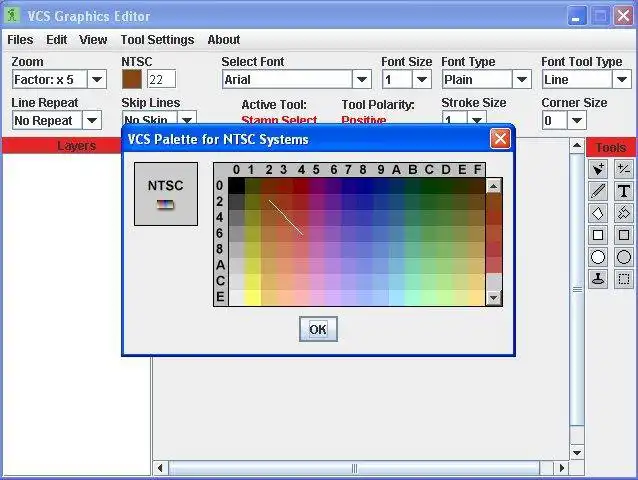Click the palette dialog title text

coord(218,140)
